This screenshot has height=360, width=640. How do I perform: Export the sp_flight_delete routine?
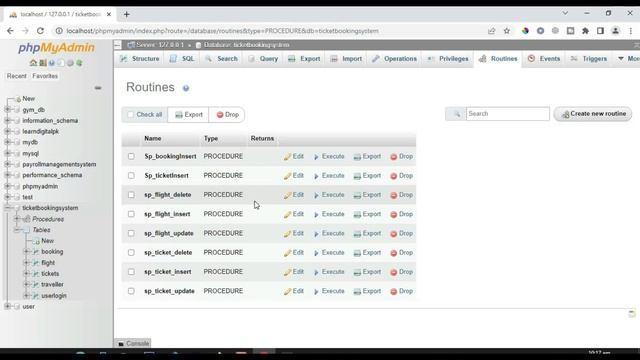pos(367,195)
